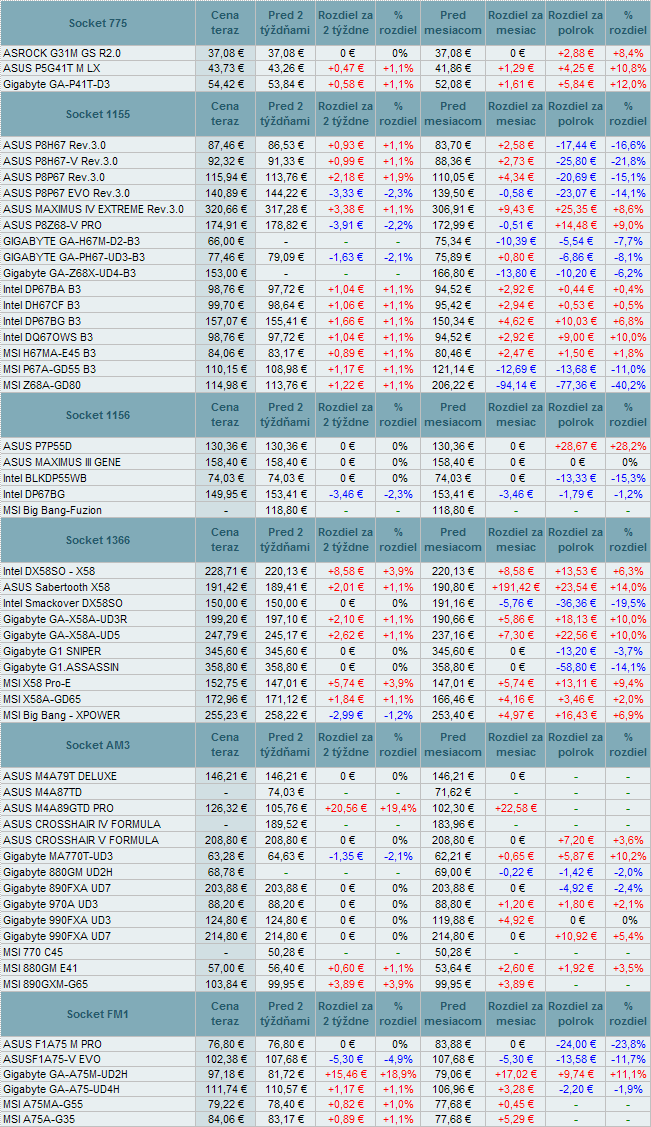Click the Socket 1156 section header
This screenshot has width=651, height=1127.
click(98, 415)
